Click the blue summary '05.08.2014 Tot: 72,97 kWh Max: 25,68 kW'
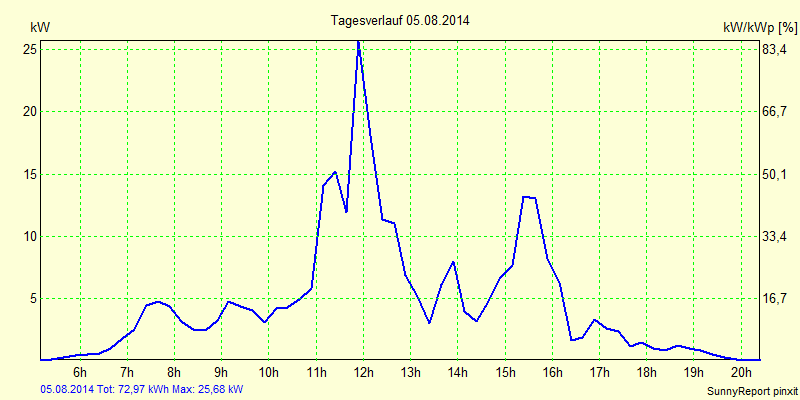 tap(142, 389)
